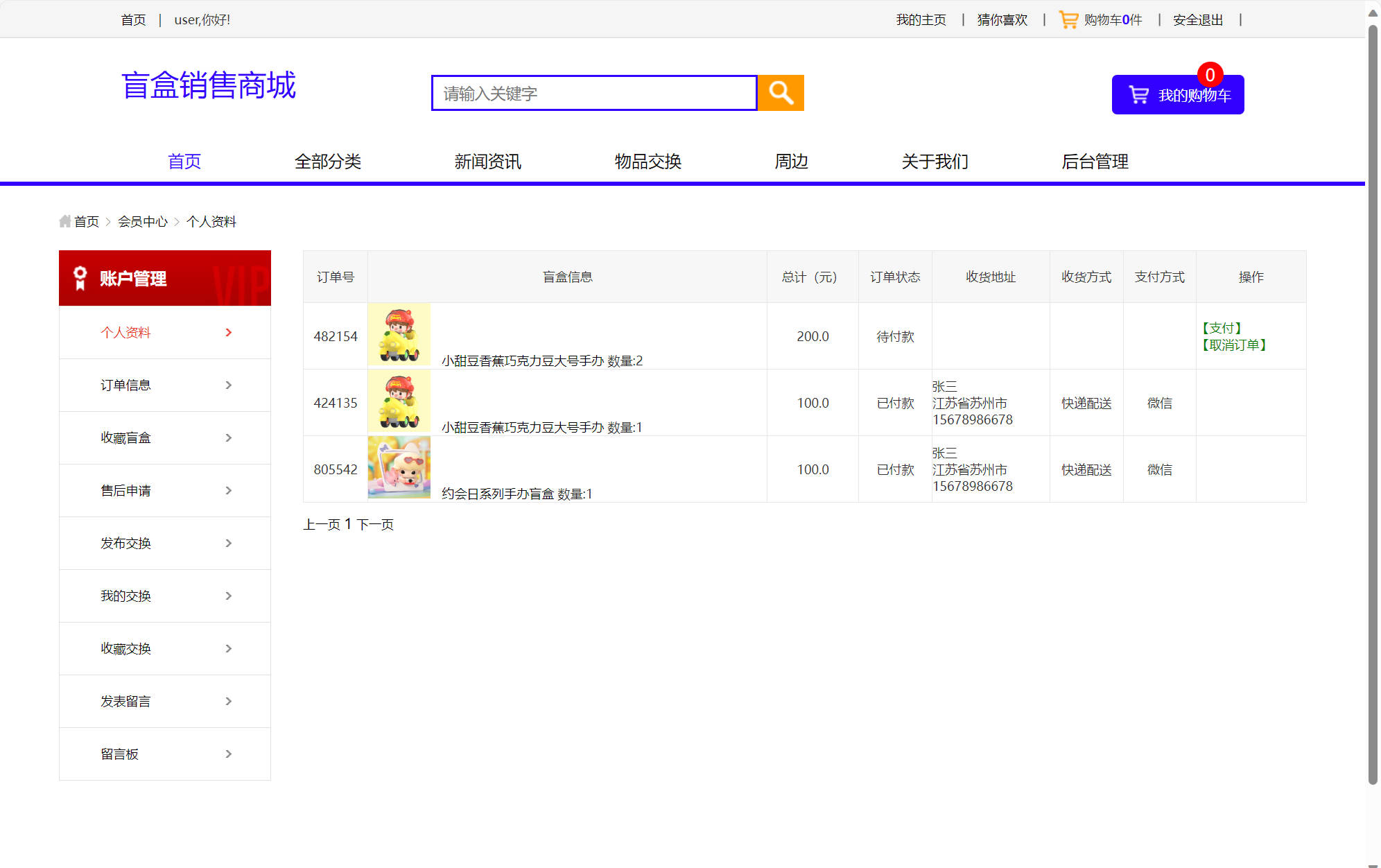The width and height of the screenshot is (1381, 868).
Task: Click the home icon in the breadcrumb
Action: click(x=65, y=220)
